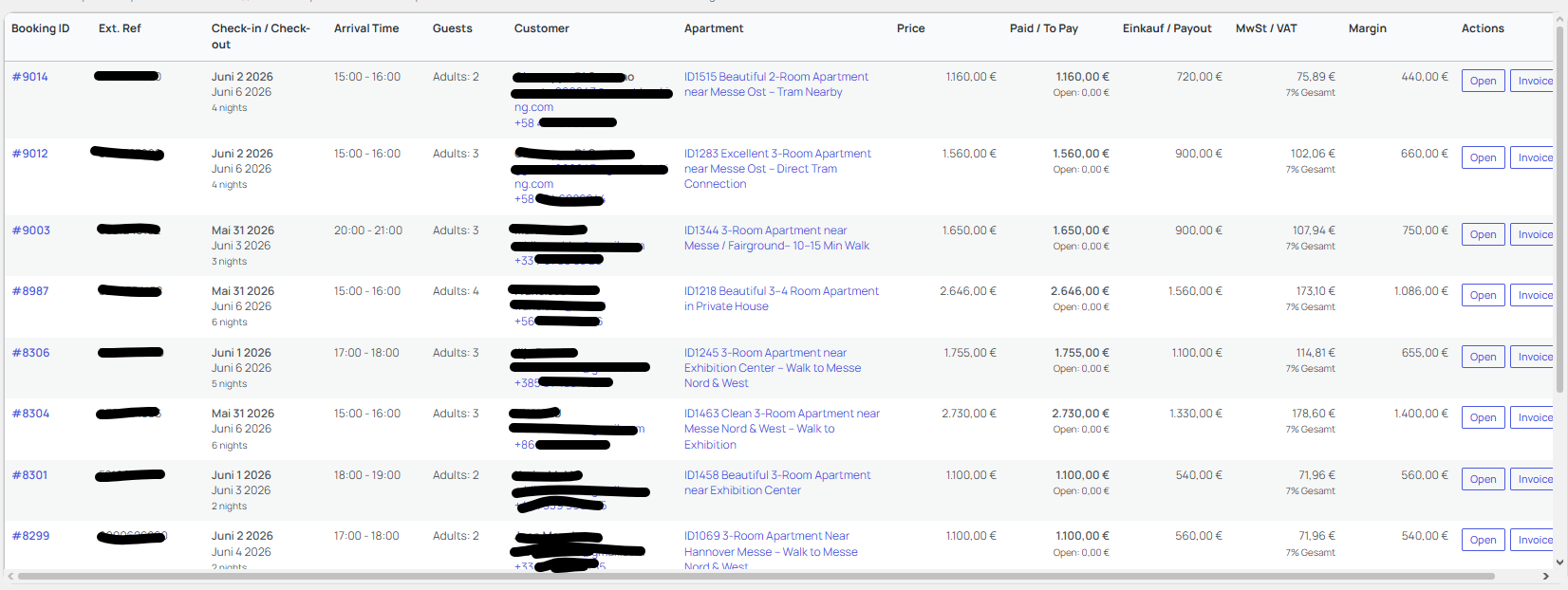The width and height of the screenshot is (1568, 590).
Task: Open apartment ID1218 Private House link
Action: (x=781, y=299)
